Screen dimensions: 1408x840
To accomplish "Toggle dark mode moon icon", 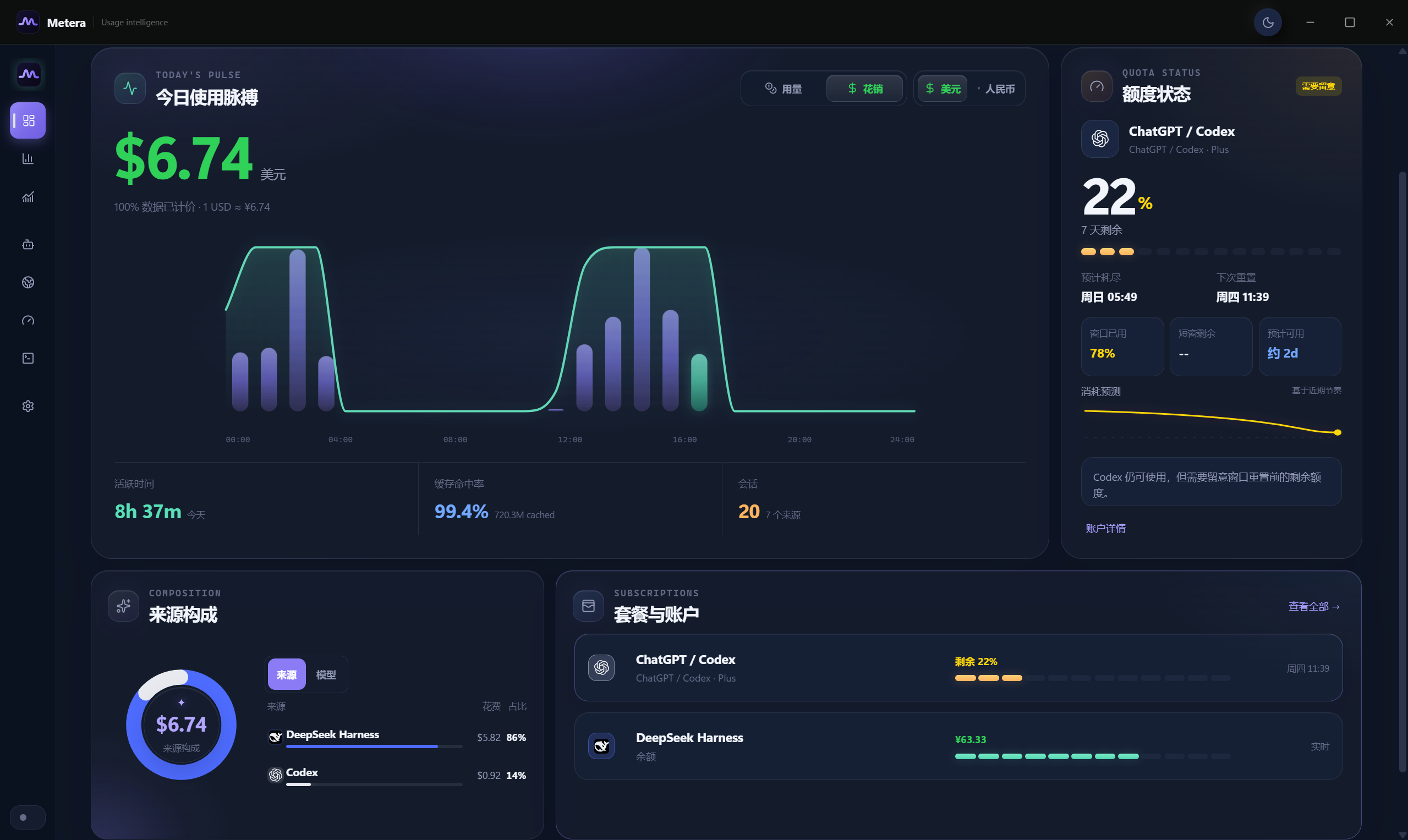I will point(1268,23).
